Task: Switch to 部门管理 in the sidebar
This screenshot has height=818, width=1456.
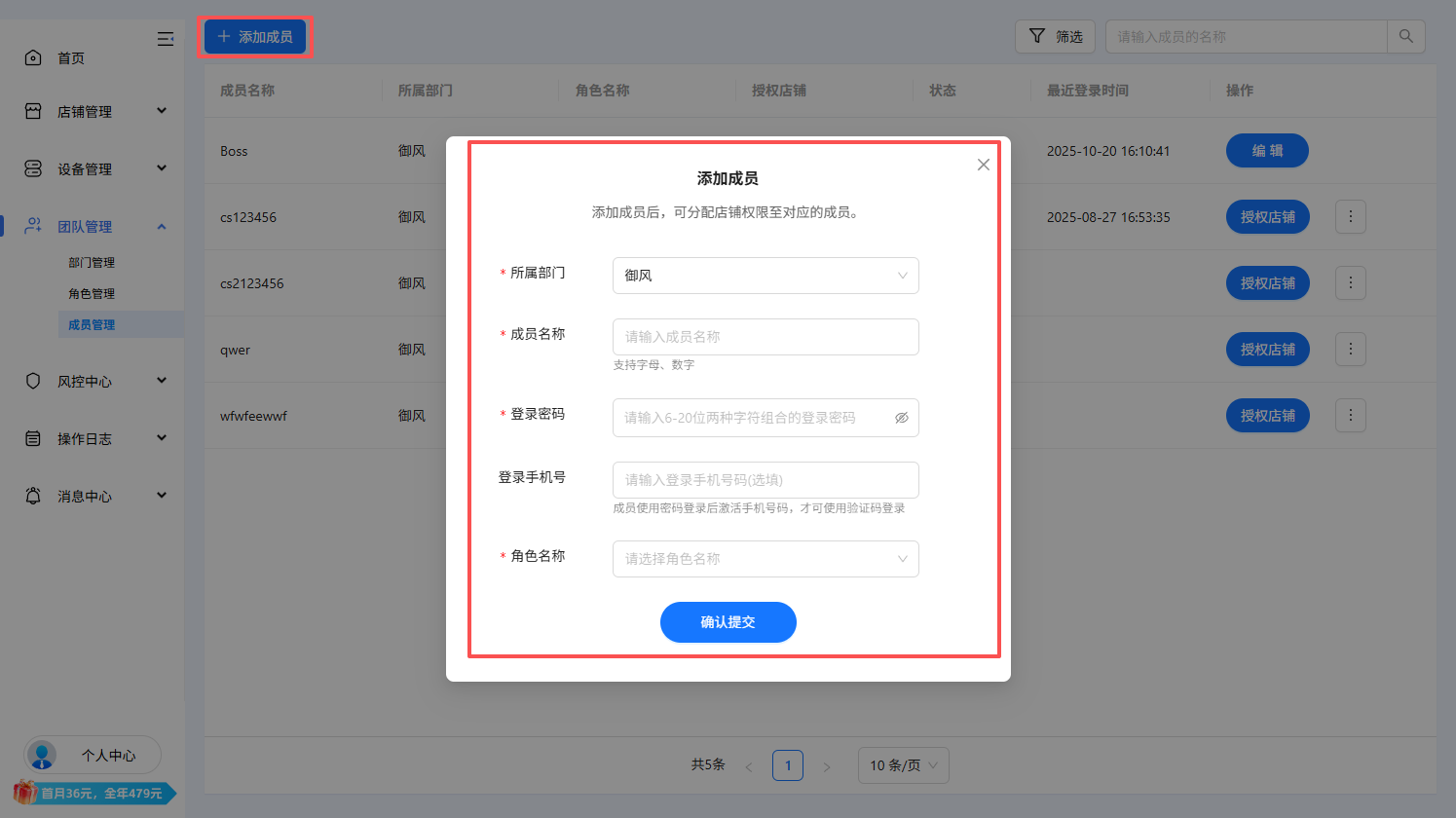Action: click(x=91, y=262)
